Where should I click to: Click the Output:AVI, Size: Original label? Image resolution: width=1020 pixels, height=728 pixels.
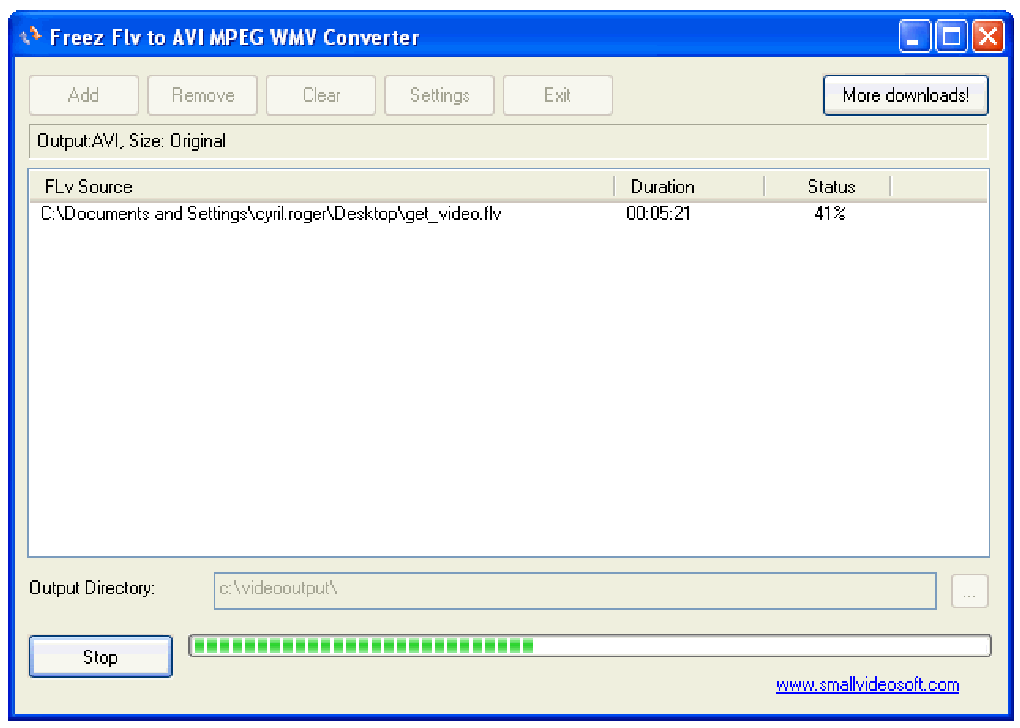131,141
